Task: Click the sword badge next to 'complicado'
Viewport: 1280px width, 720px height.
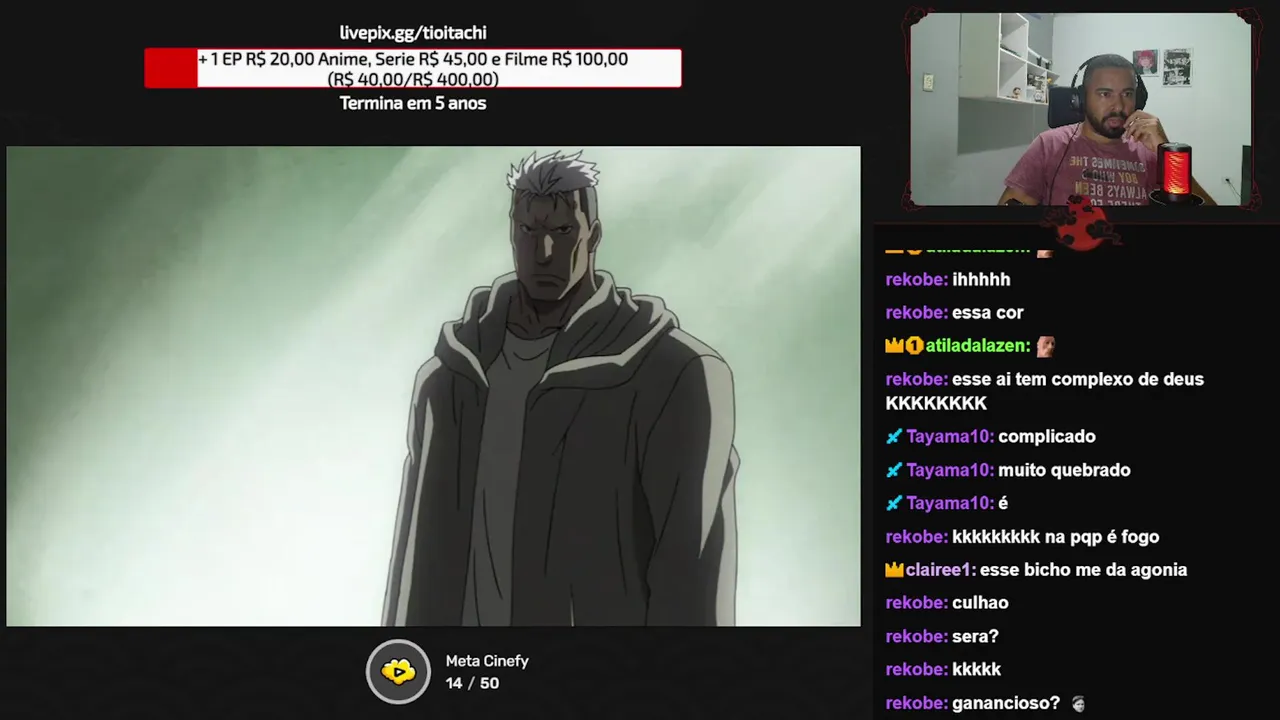Action: pos(894,437)
